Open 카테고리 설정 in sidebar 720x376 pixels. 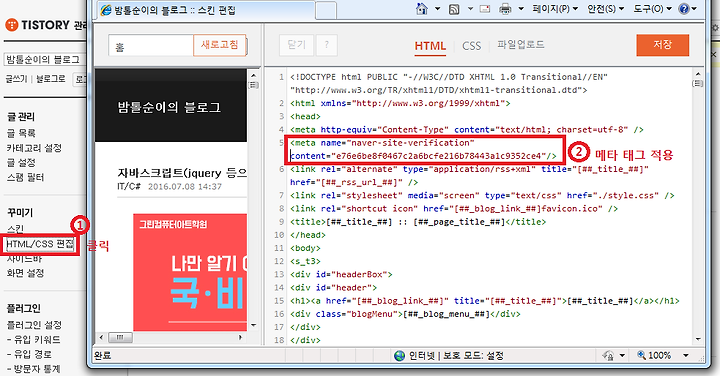pos(34,148)
